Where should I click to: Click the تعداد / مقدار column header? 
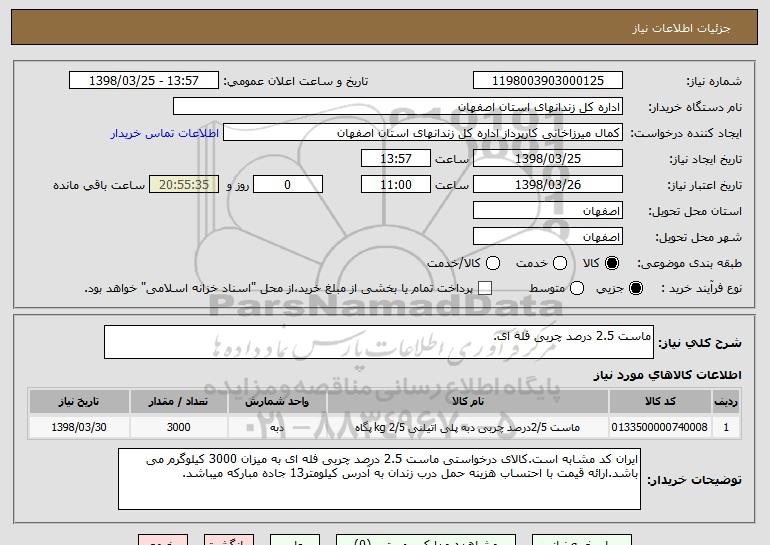tap(178, 402)
